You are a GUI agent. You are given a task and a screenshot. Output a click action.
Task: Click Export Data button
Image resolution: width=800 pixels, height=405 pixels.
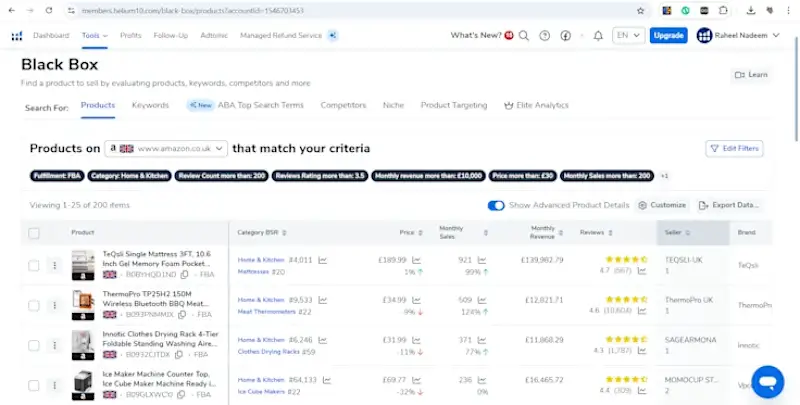[729, 205]
